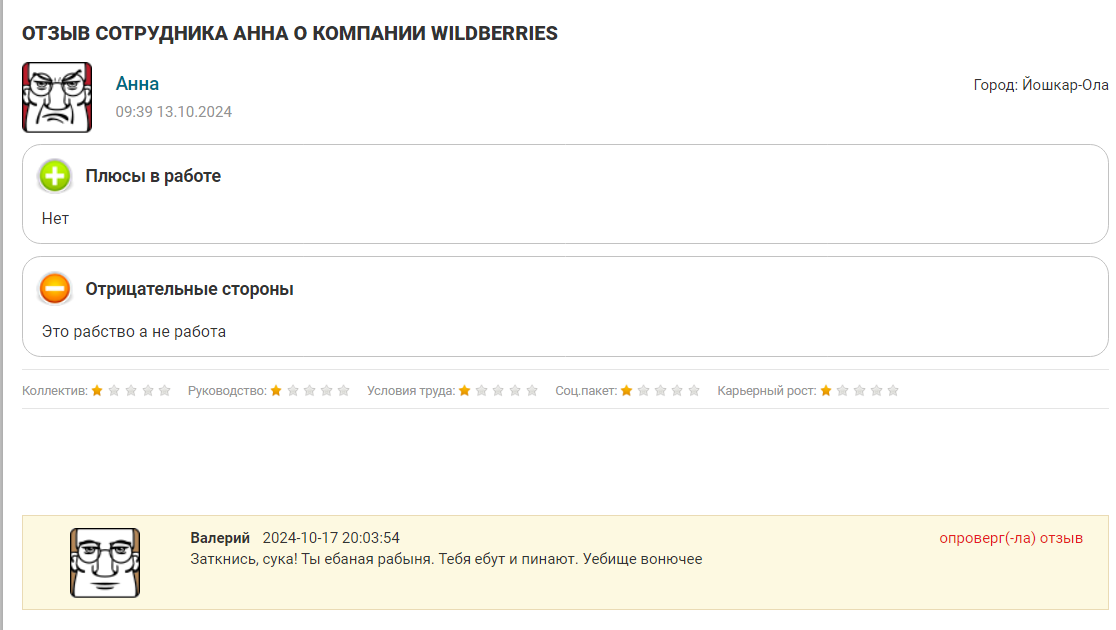This screenshot has height=630, width=1116.
Task: Click the last star of Условия труда rating
Action: click(532, 391)
